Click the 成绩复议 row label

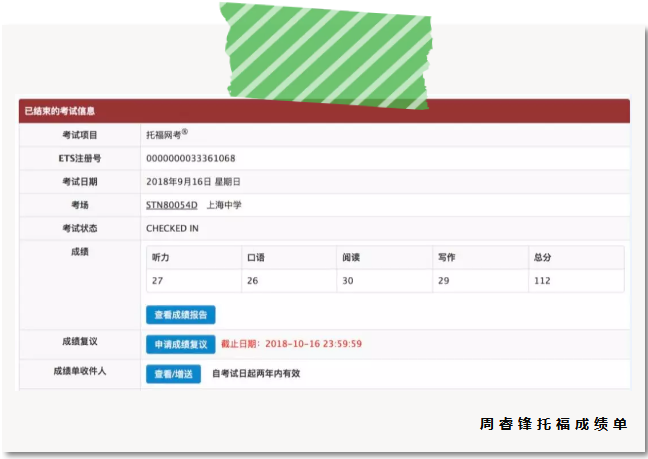click(x=80, y=342)
